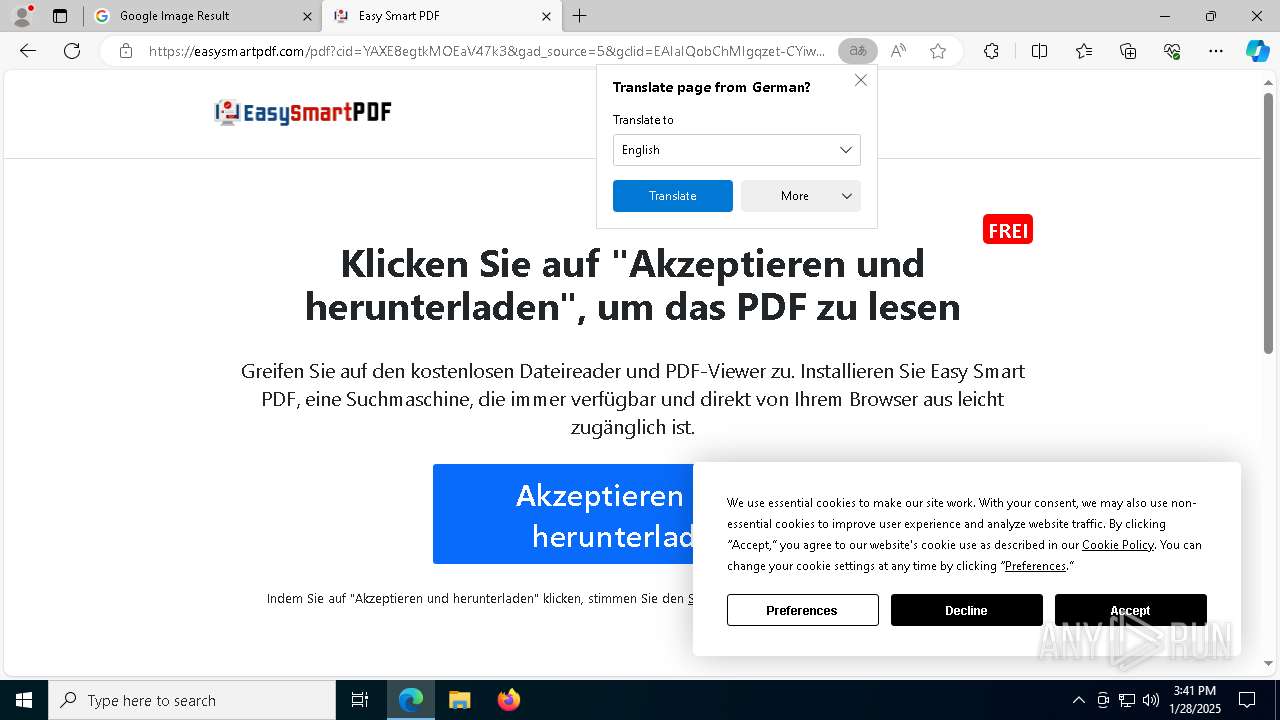Open the Cookie Policy link
The image size is (1280, 720).
pos(1118,545)
